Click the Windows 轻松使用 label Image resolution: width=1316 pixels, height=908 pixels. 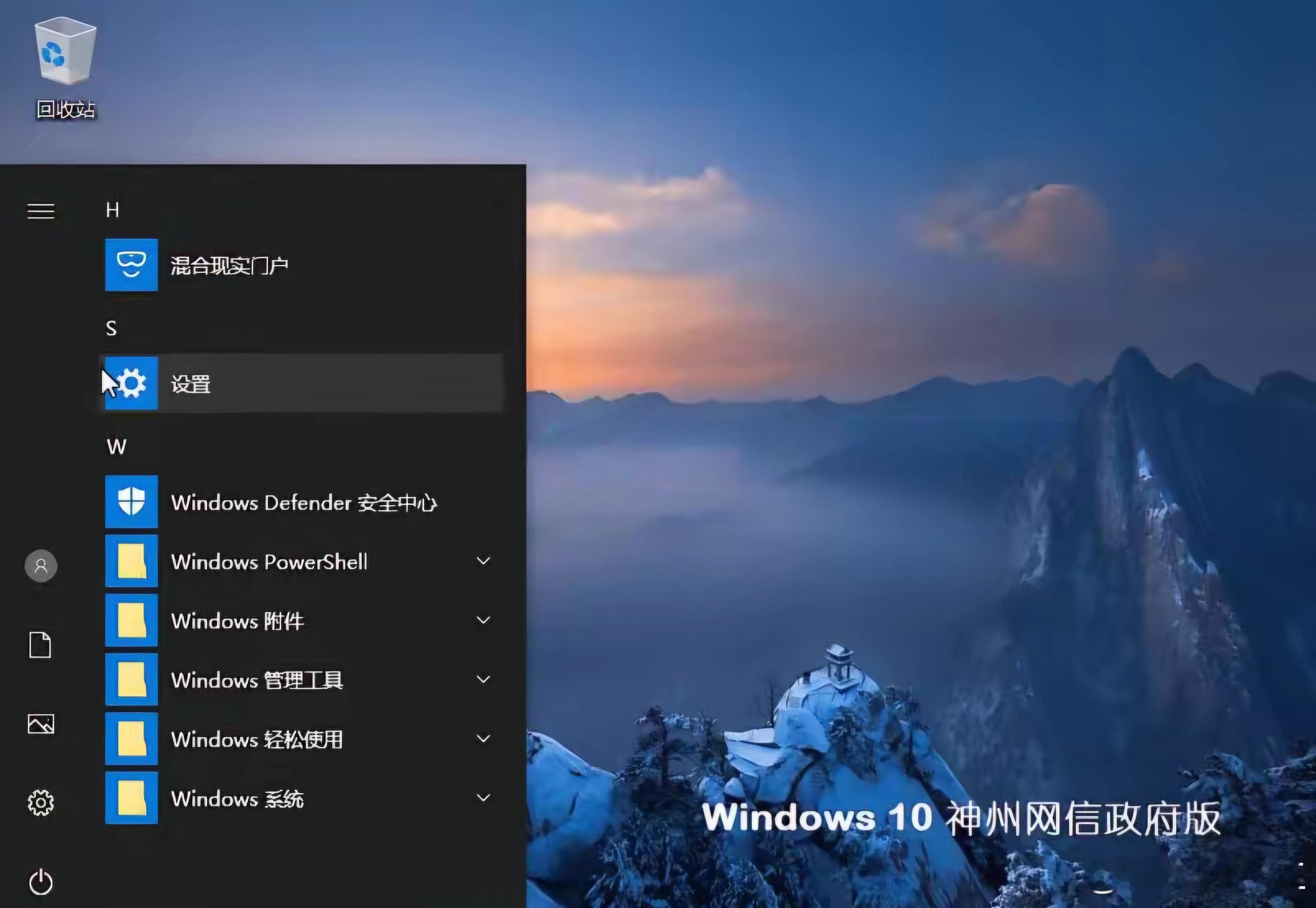[x=257, y=739]
